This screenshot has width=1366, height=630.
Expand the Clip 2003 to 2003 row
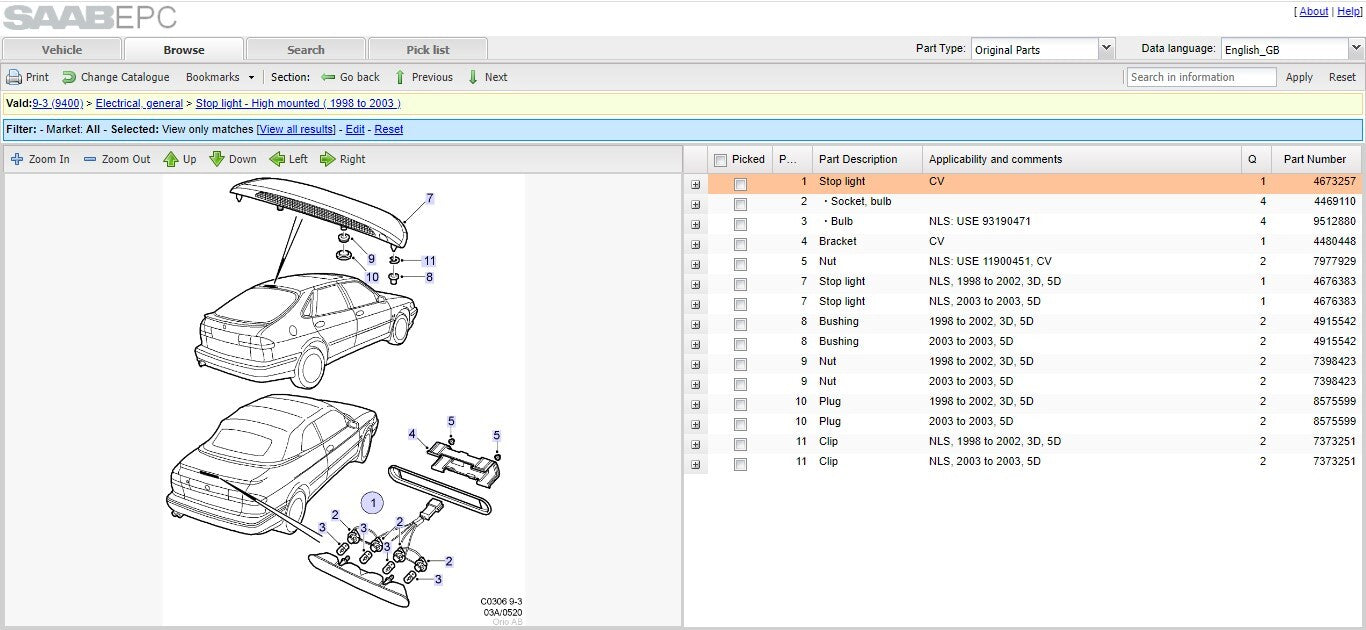696,464
